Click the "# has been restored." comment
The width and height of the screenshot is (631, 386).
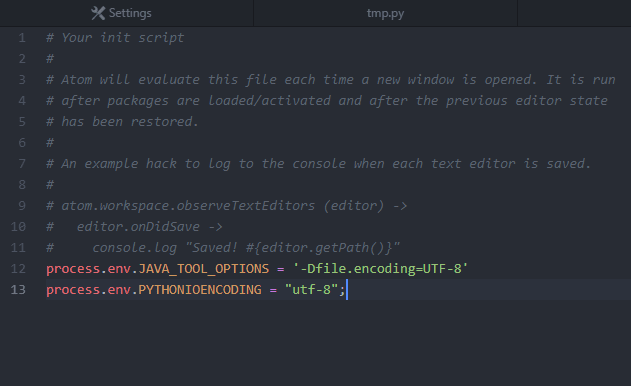(122, 122)
